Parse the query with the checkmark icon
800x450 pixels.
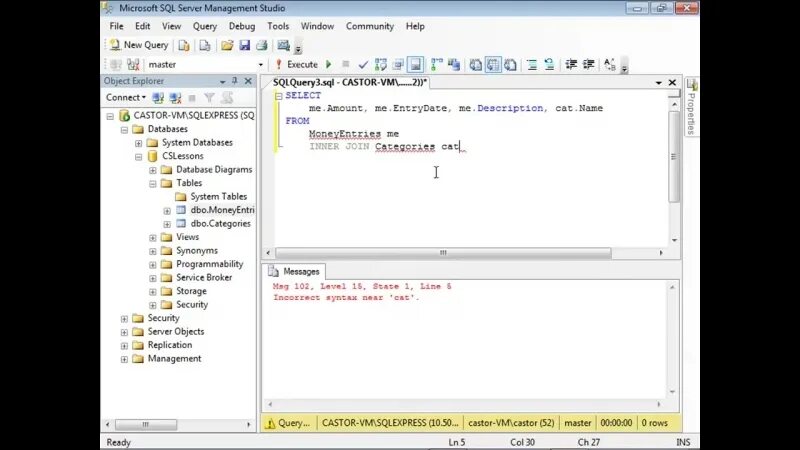click(x=363, y=64)
